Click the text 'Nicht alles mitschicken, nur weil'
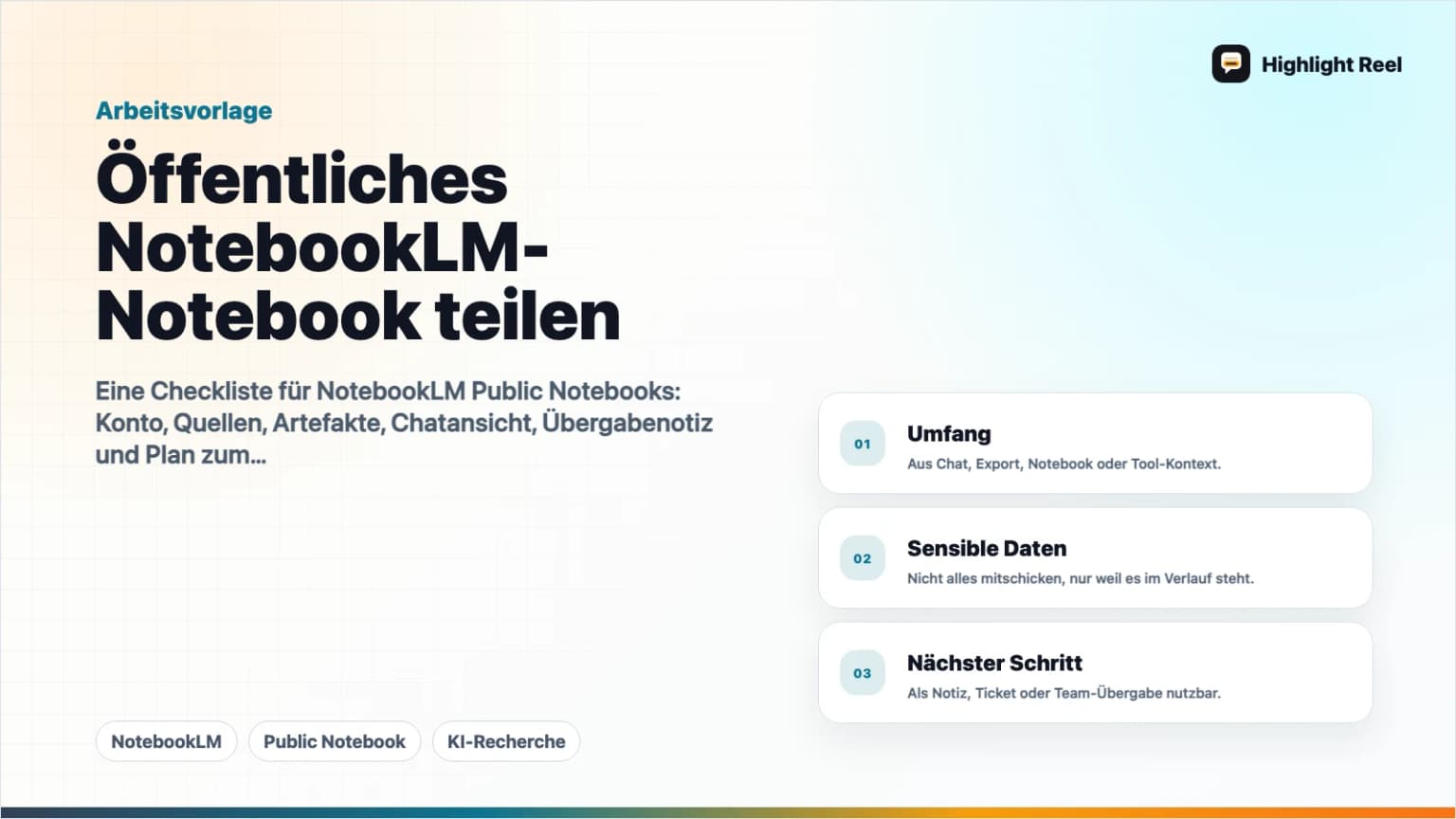1456x819 pixels. [1014, 578]
